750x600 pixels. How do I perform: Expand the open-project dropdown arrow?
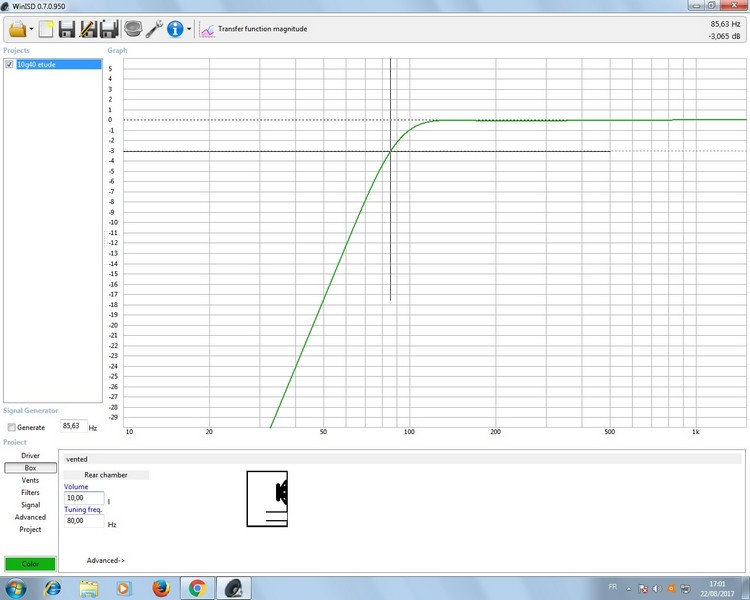point(32,29)
